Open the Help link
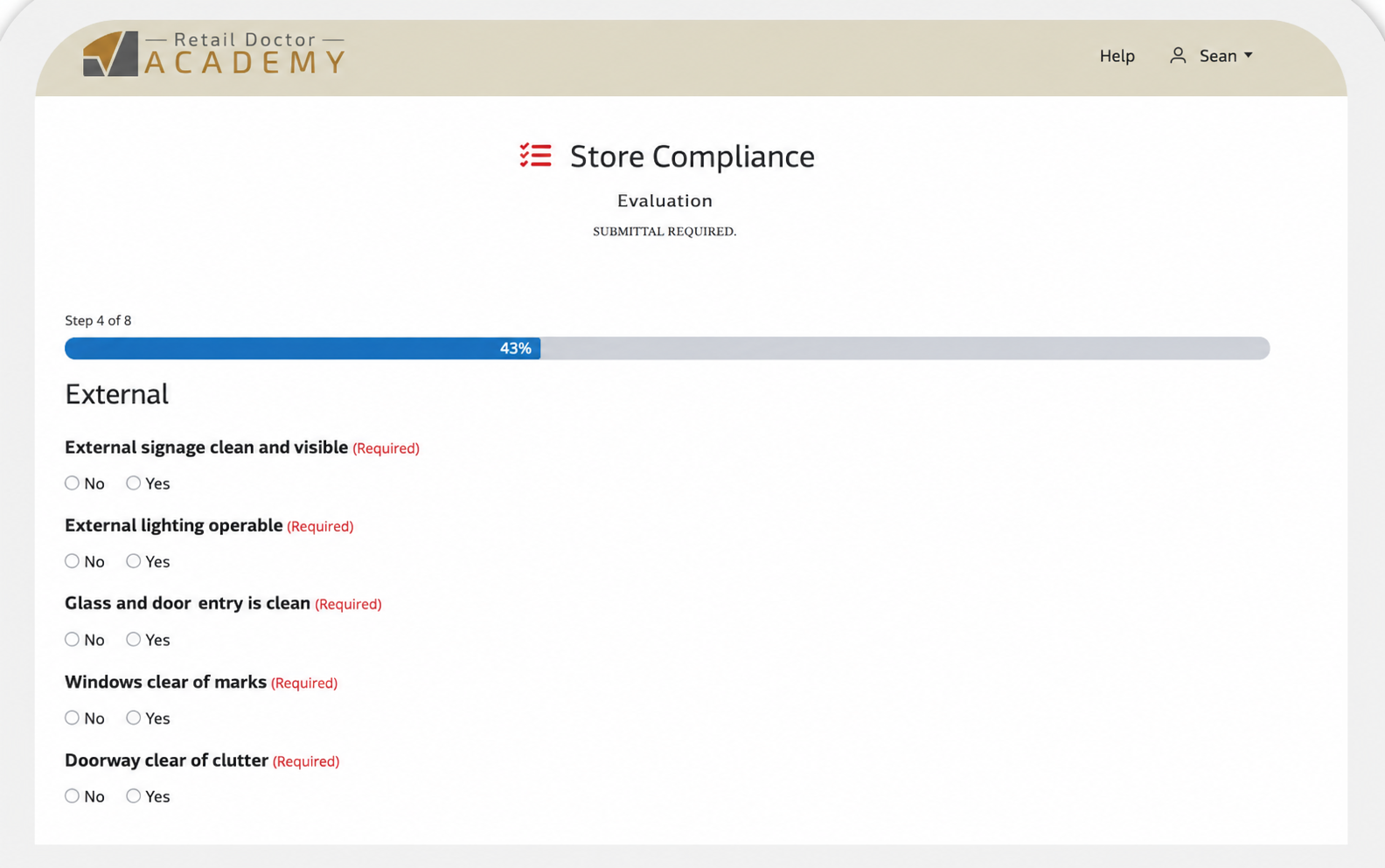 click(1117, 56)
